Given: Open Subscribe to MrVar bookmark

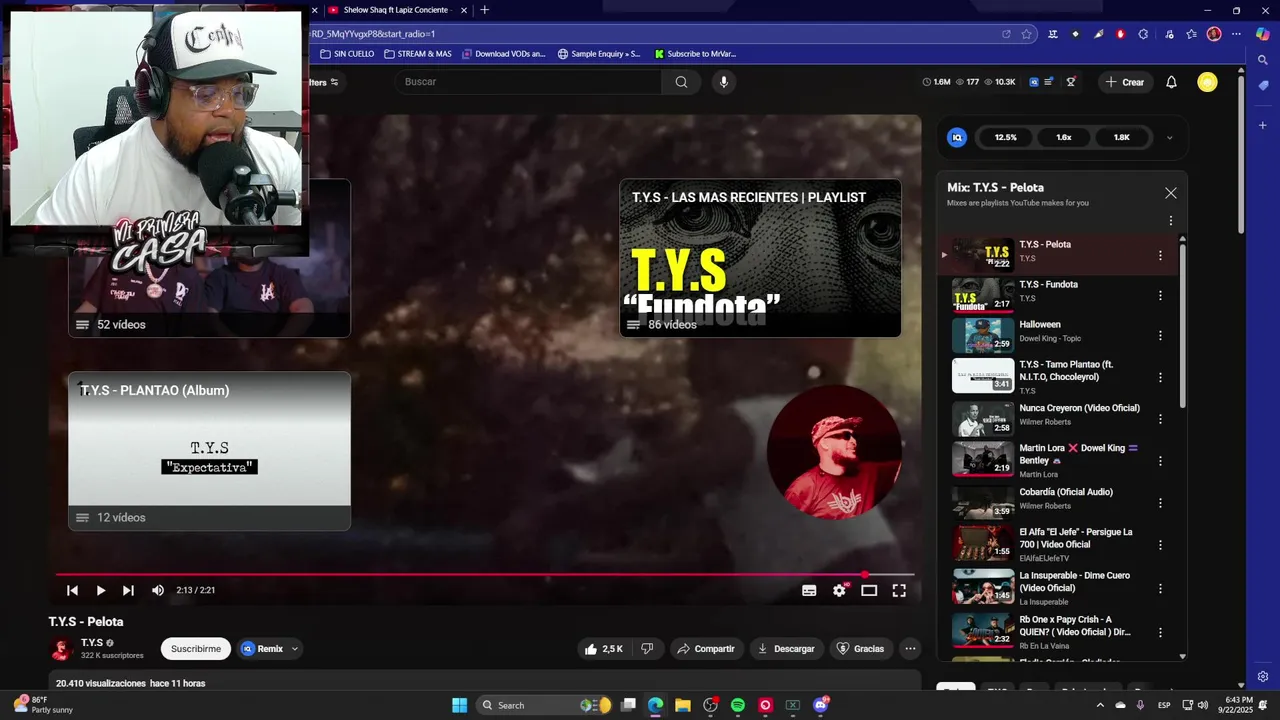Looking at the screenshot, I should (695, 54).
